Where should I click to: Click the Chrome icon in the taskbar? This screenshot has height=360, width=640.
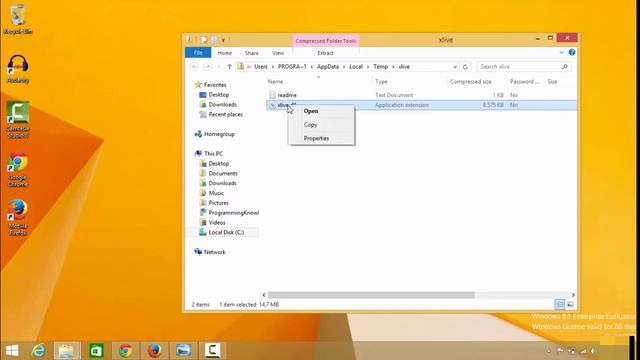click(125, 350)
